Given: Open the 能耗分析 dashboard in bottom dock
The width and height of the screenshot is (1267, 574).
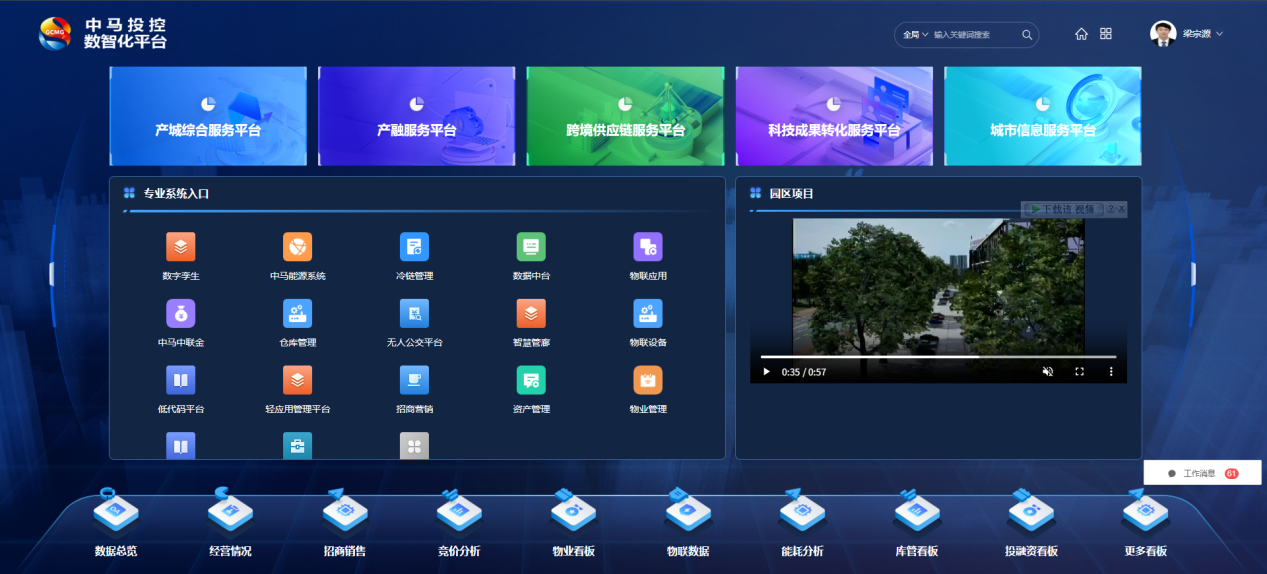Looking at the screenshot, I should (x=802, y=524).
